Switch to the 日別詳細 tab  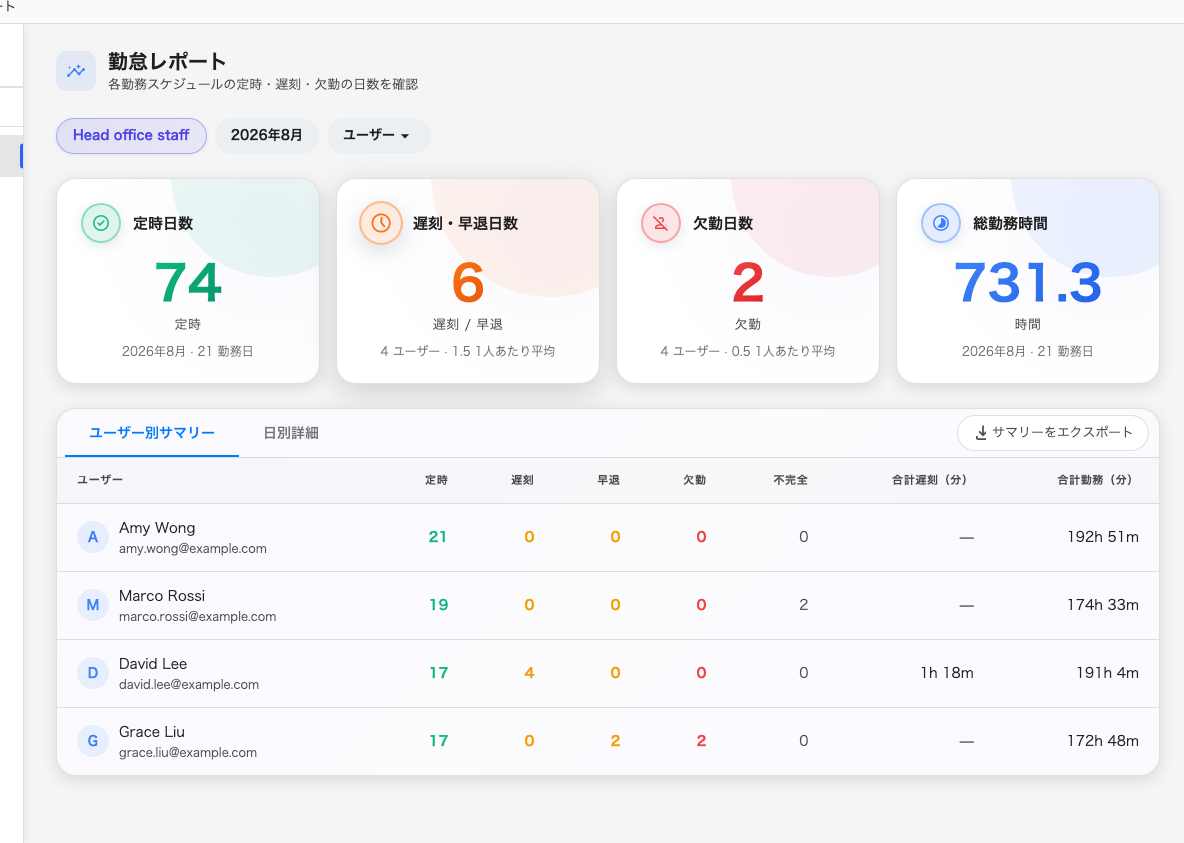tap(291, 433)
